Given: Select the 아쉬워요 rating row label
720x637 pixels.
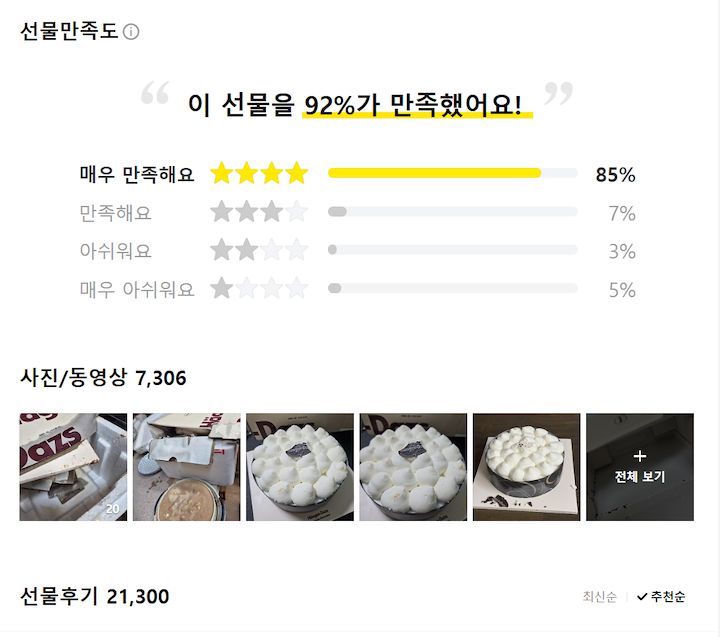Looking at the screenshot, I should pyautogui.click(x=116, y=251).
